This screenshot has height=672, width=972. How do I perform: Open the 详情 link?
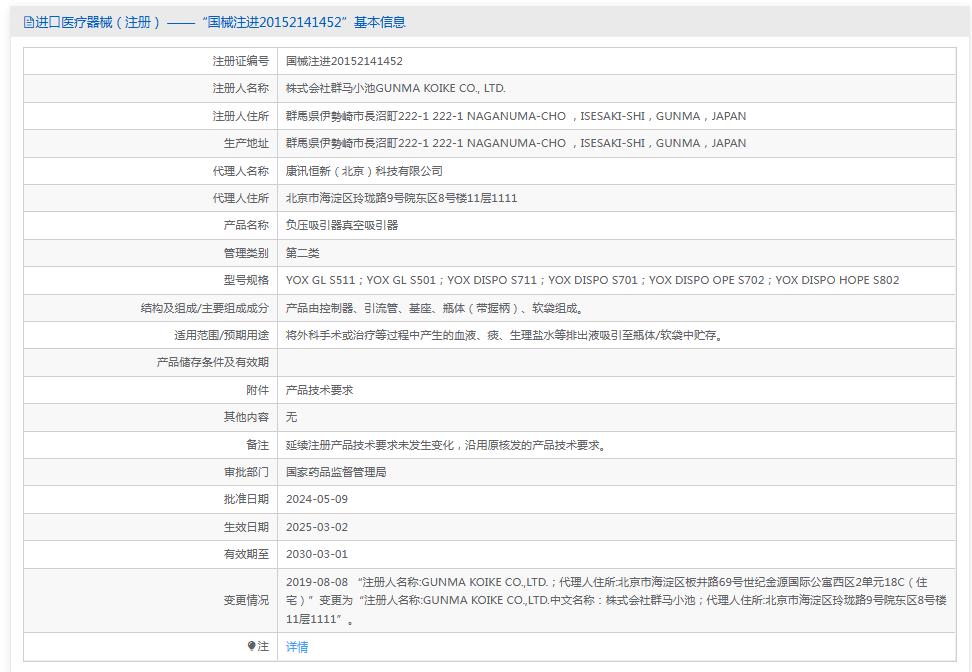pyautogui.click(x=297, y=647)
